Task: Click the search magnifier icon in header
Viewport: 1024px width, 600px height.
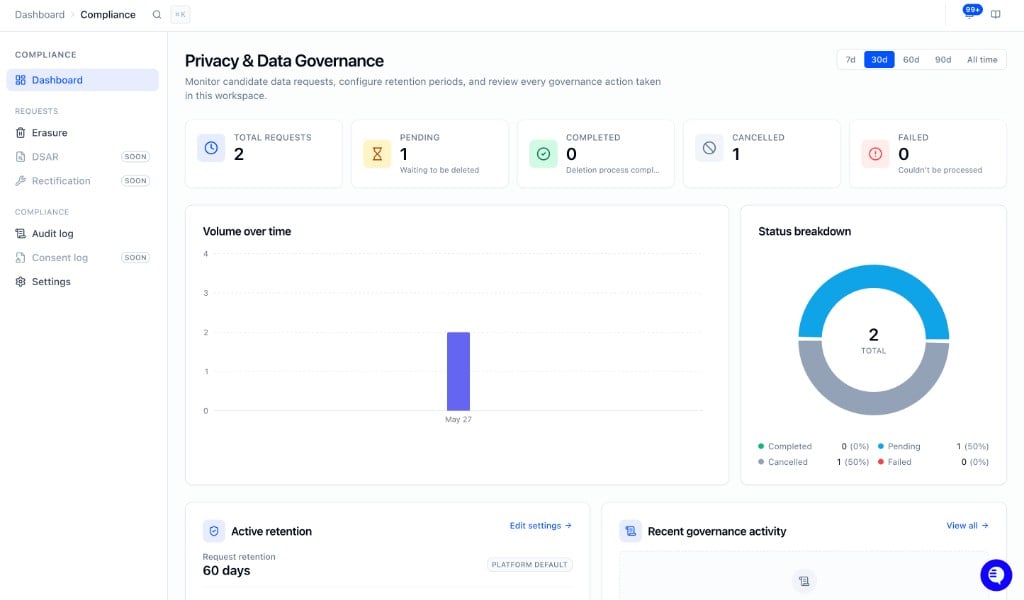Action: pos(157,14)
